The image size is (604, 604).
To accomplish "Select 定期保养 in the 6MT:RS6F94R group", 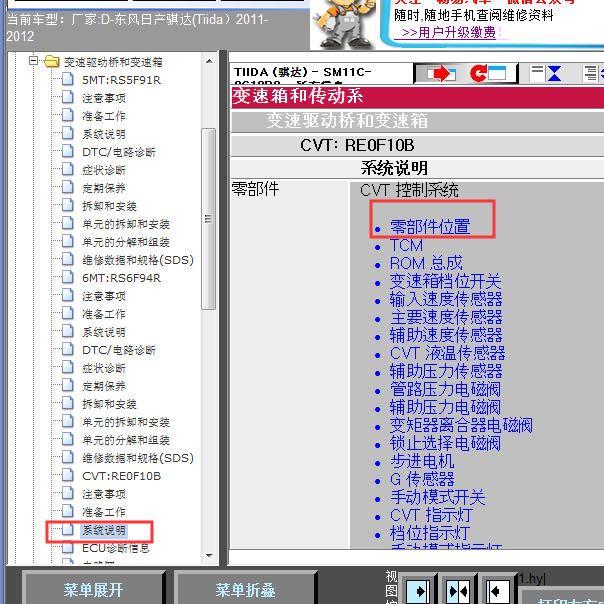I will tap(104, 386).
